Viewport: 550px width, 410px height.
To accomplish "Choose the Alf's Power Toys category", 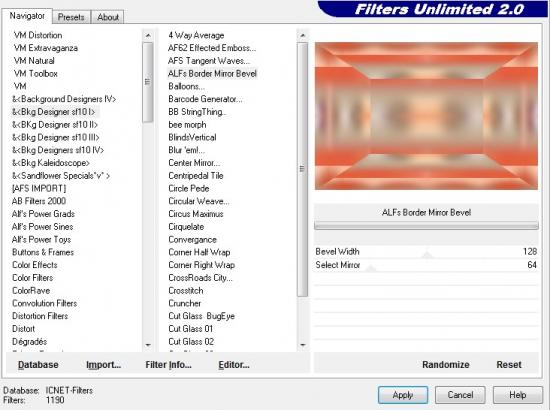I will (41, 240).
